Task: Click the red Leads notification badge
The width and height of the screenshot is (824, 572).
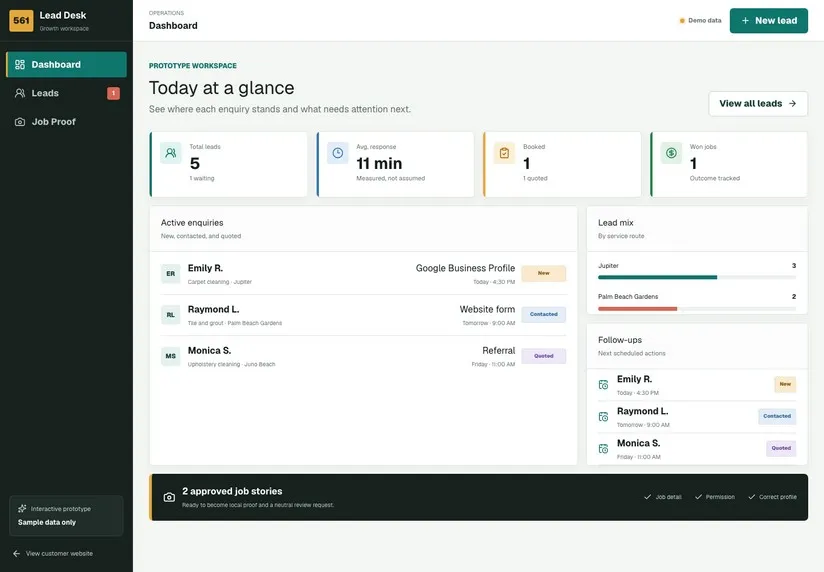Action: coord(114,93)
